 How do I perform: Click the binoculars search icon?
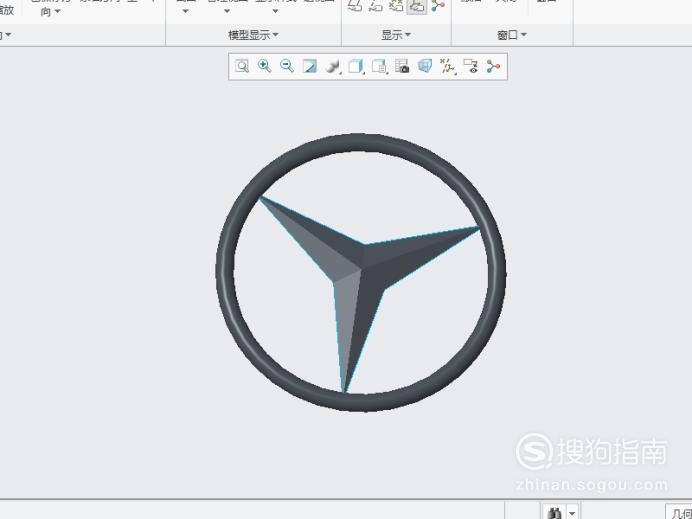coord(554,513)
